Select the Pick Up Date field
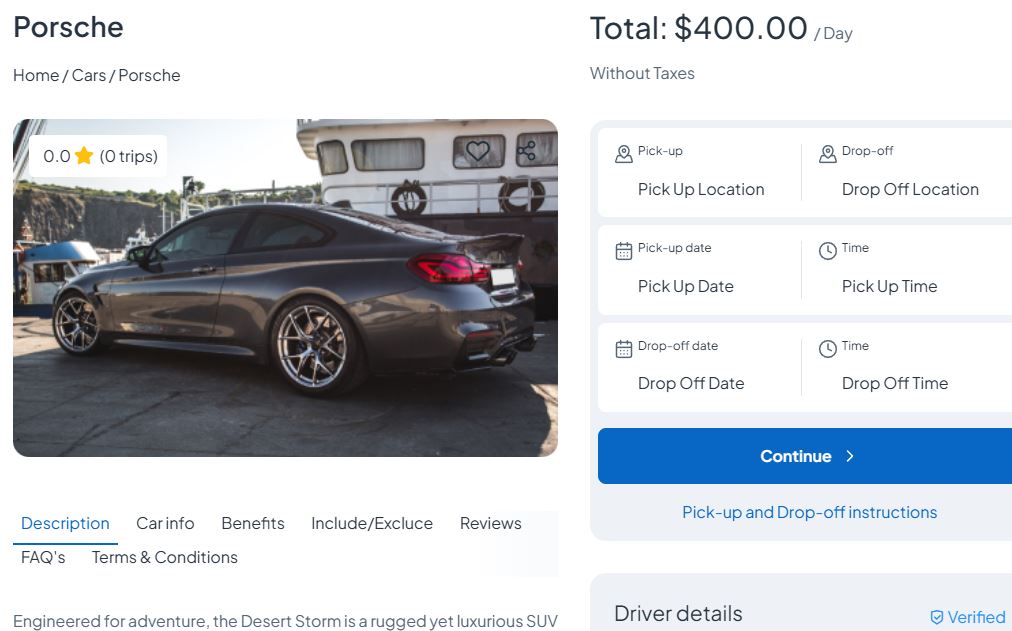This screenshot has height=631, width=1012. point(686,286)
